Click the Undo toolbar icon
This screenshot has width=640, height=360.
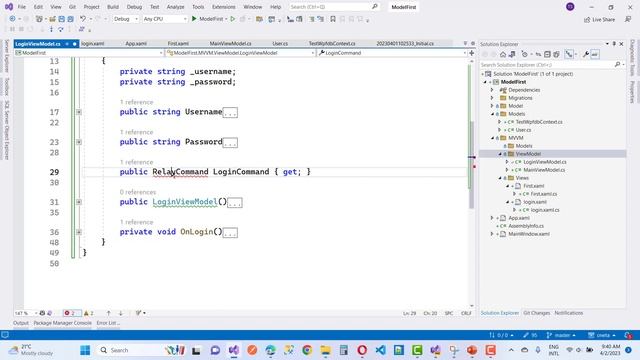click(x=83, y=19)
